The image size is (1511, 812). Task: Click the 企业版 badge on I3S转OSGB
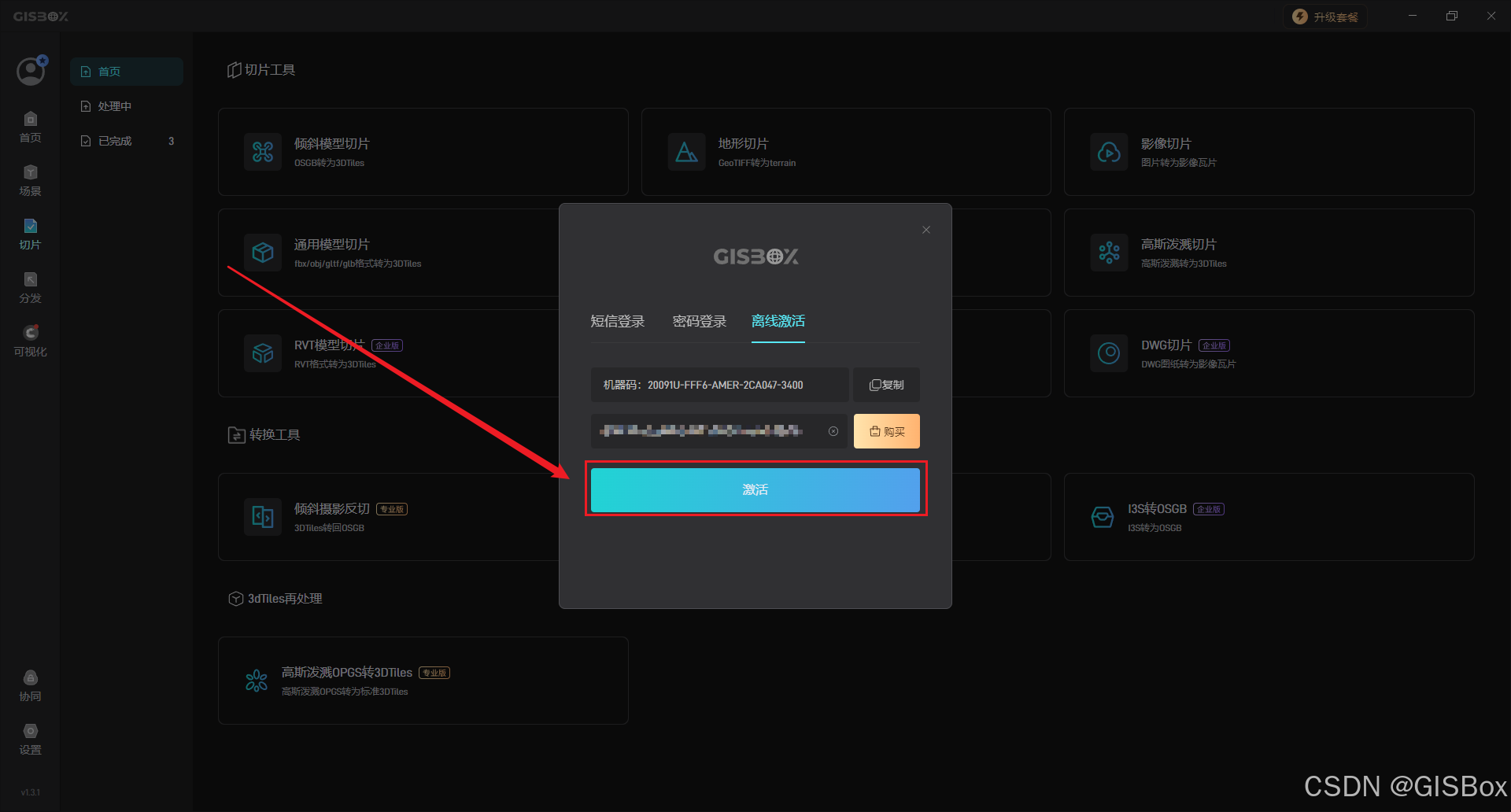1209,509
